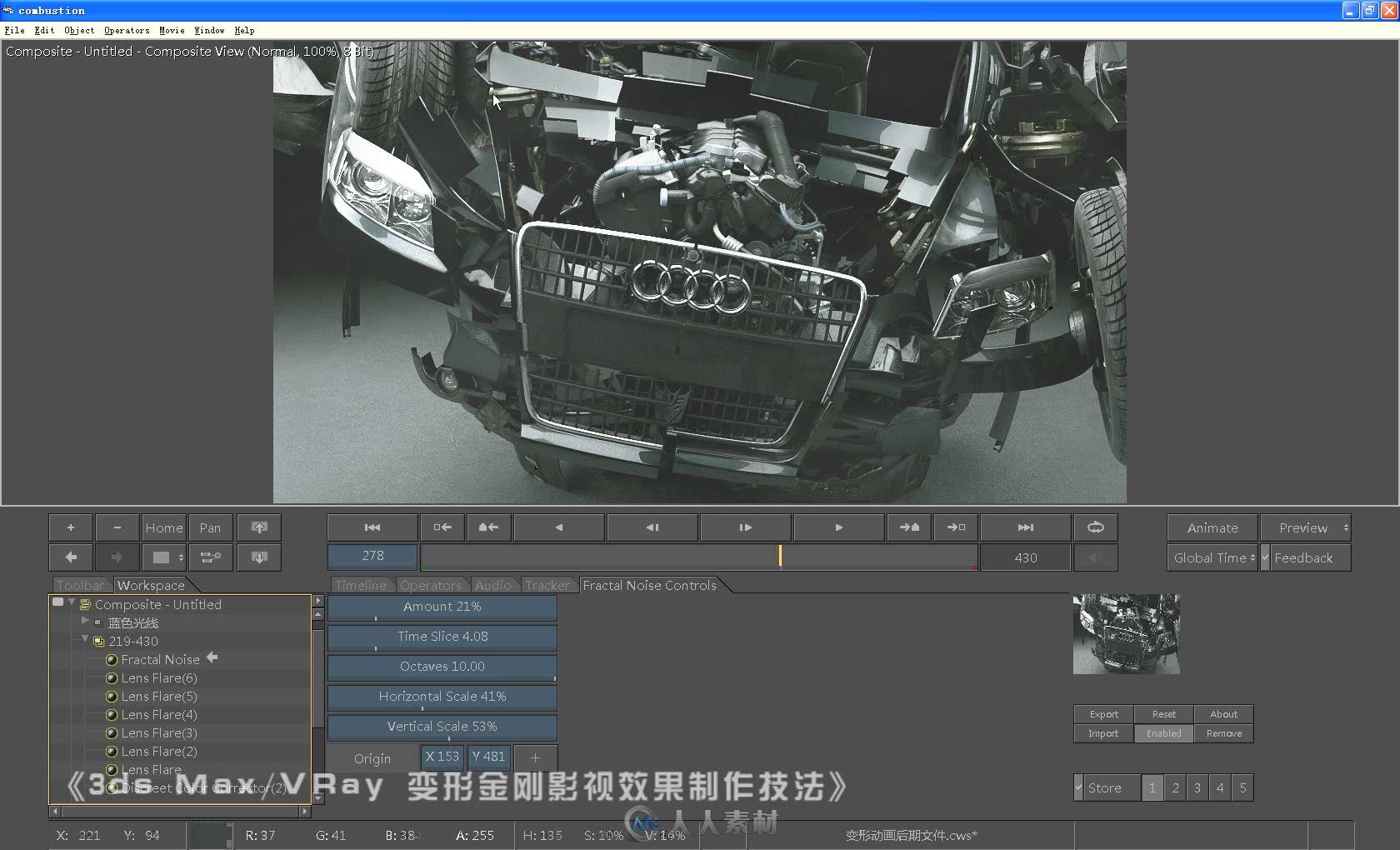This screenshot has width=1400, height=850.
Task: Click the Origin X 153 field
Action: coord(442,757)
